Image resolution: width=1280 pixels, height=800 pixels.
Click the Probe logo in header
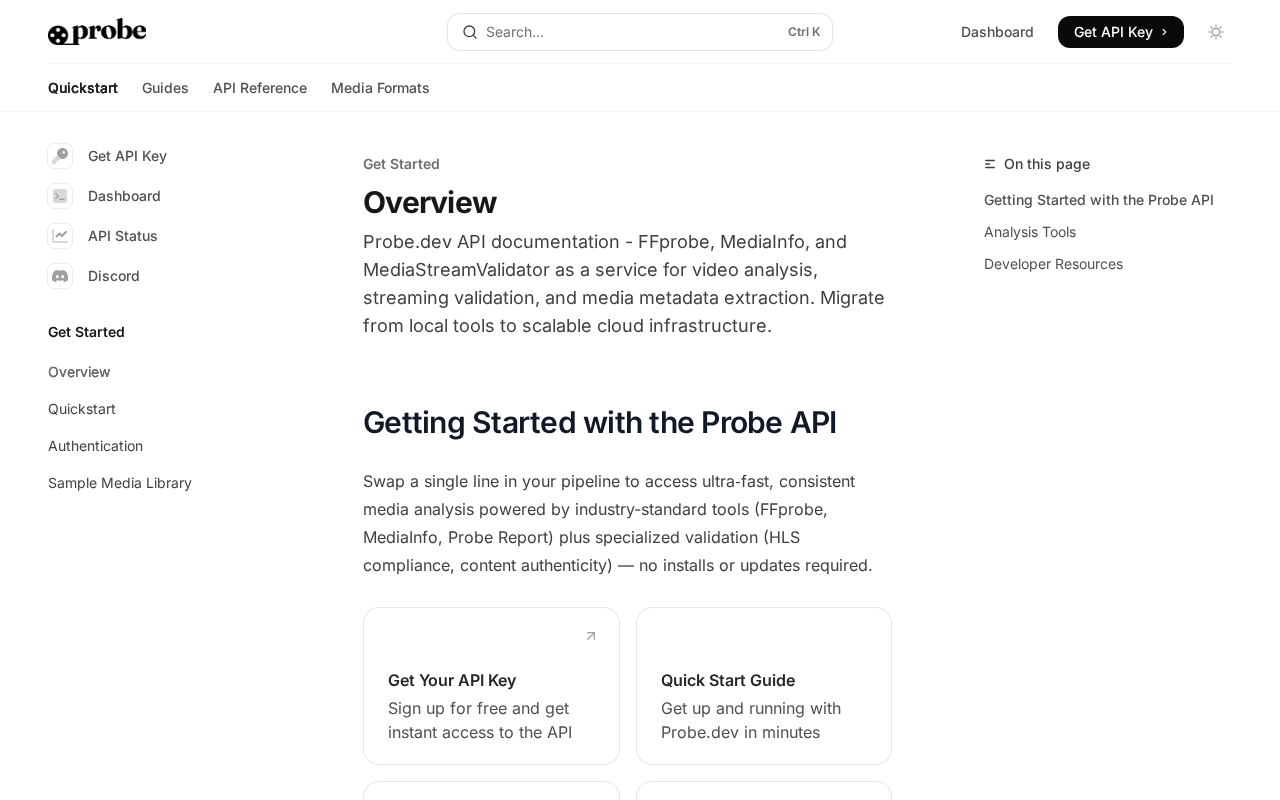pos(97,32)
